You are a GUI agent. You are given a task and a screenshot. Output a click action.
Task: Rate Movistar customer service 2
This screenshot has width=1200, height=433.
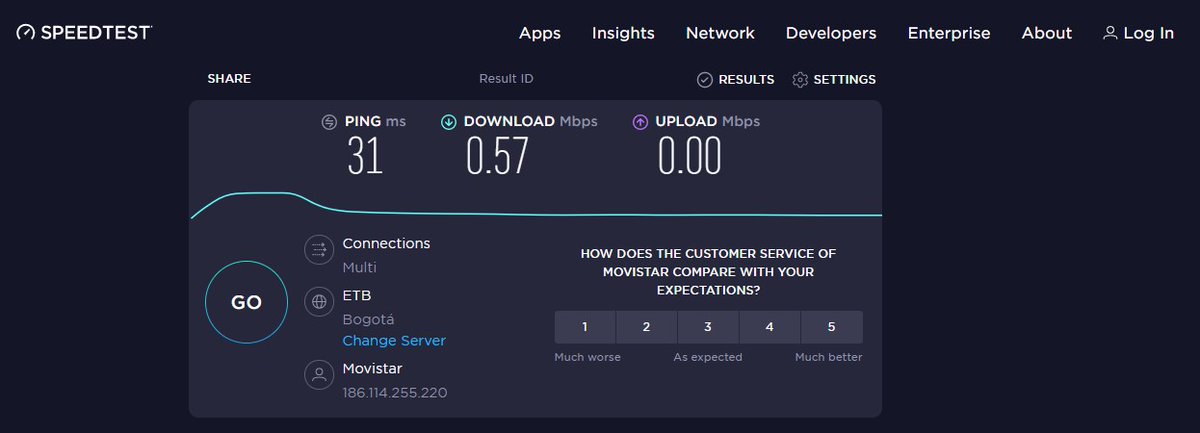click(x=646, y=327)
